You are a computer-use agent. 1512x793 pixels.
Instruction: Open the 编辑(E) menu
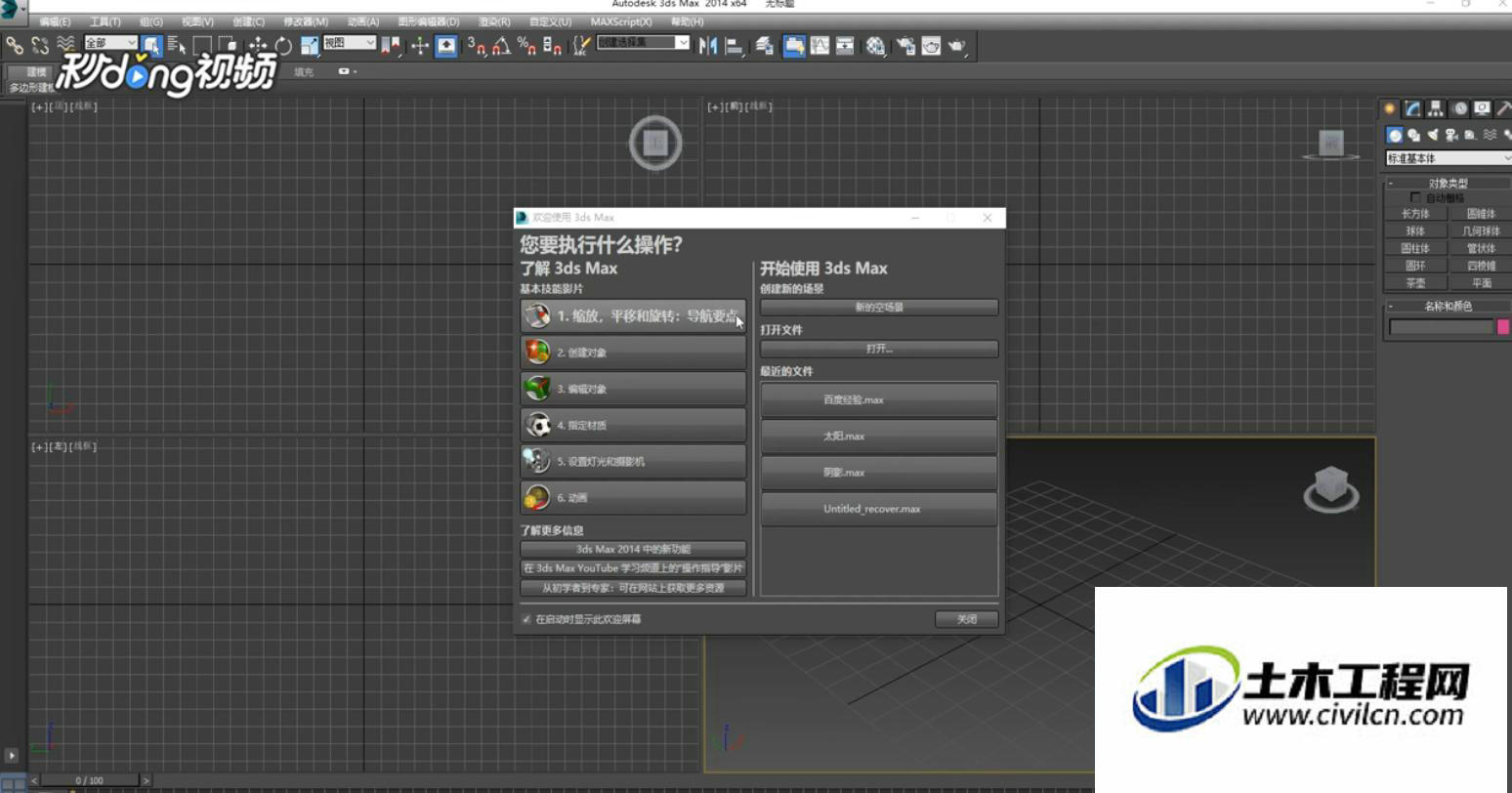tap(55, 21)
